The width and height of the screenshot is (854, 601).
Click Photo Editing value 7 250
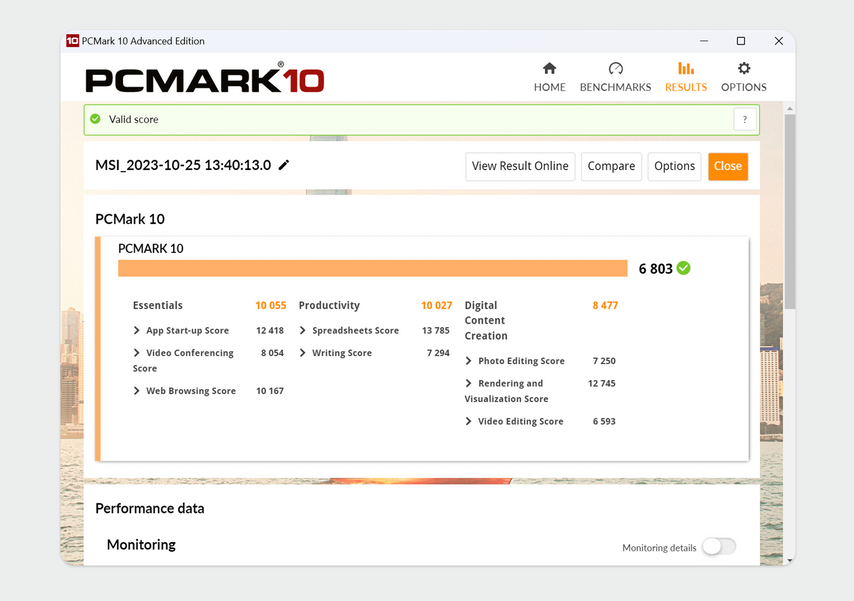tap(604, 361)
